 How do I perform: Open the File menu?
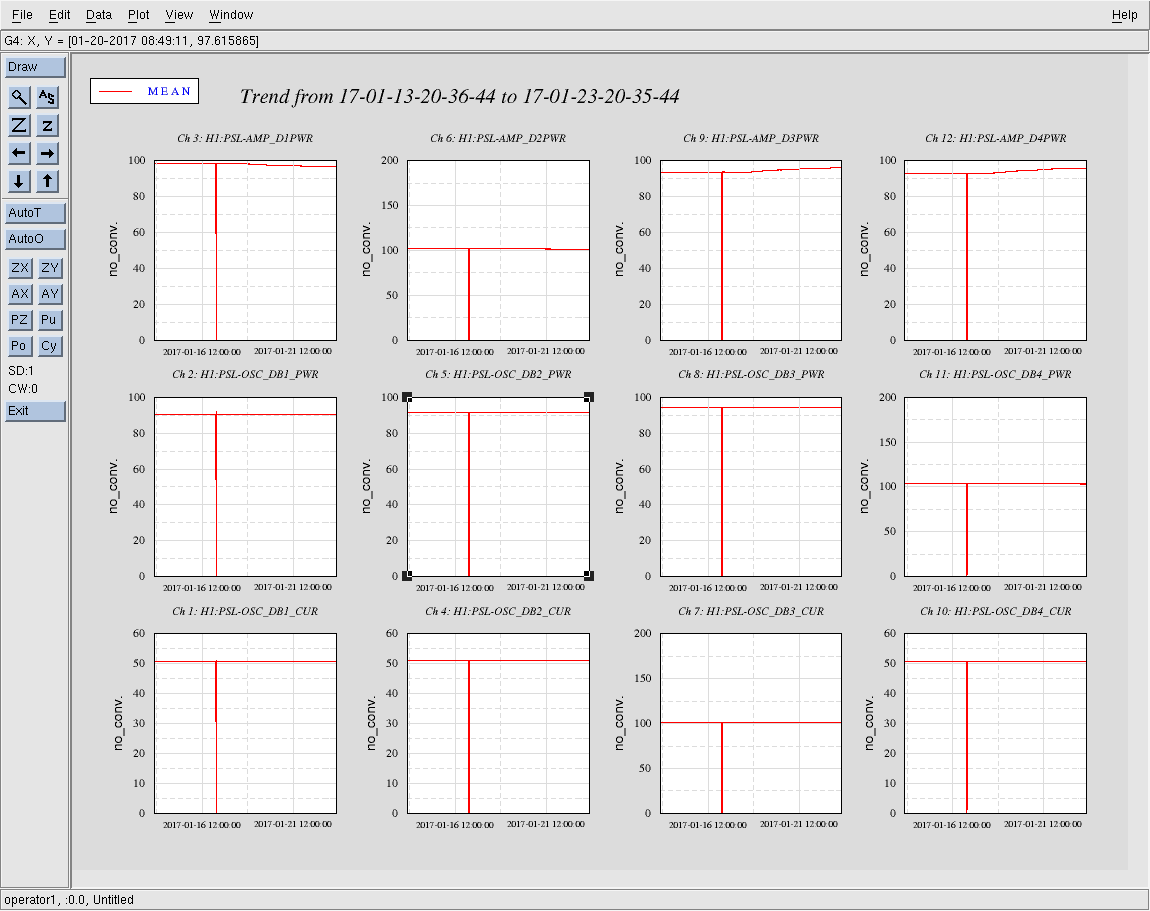22,15
